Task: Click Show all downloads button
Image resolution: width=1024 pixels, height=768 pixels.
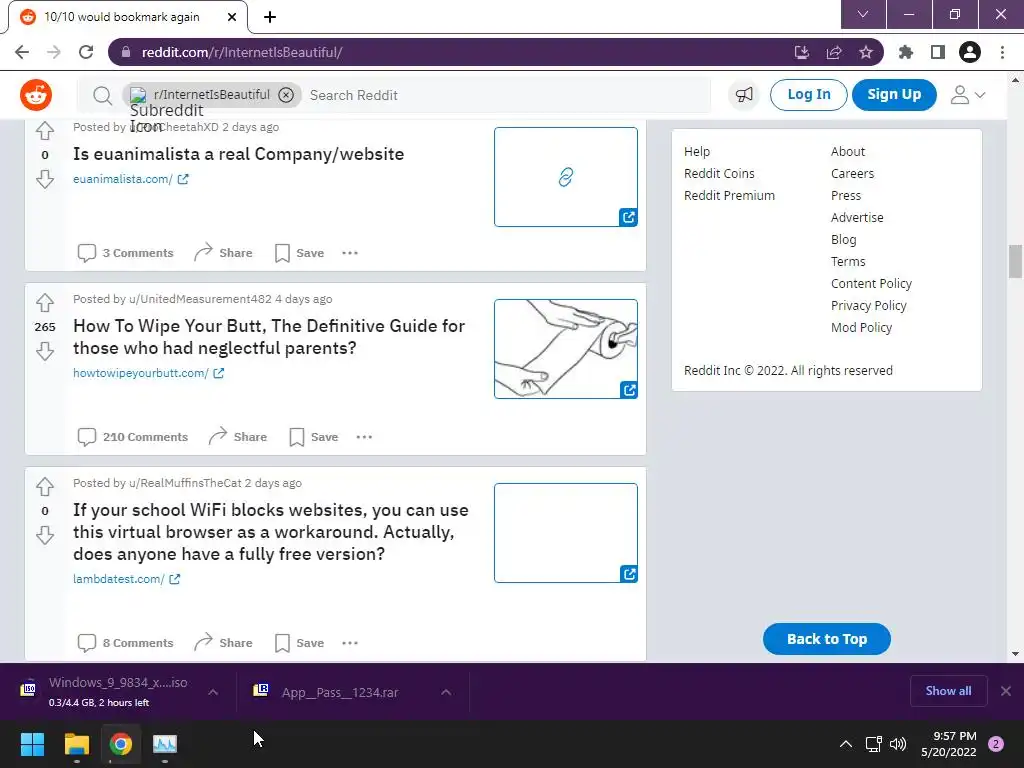Action: pos(948,691)
